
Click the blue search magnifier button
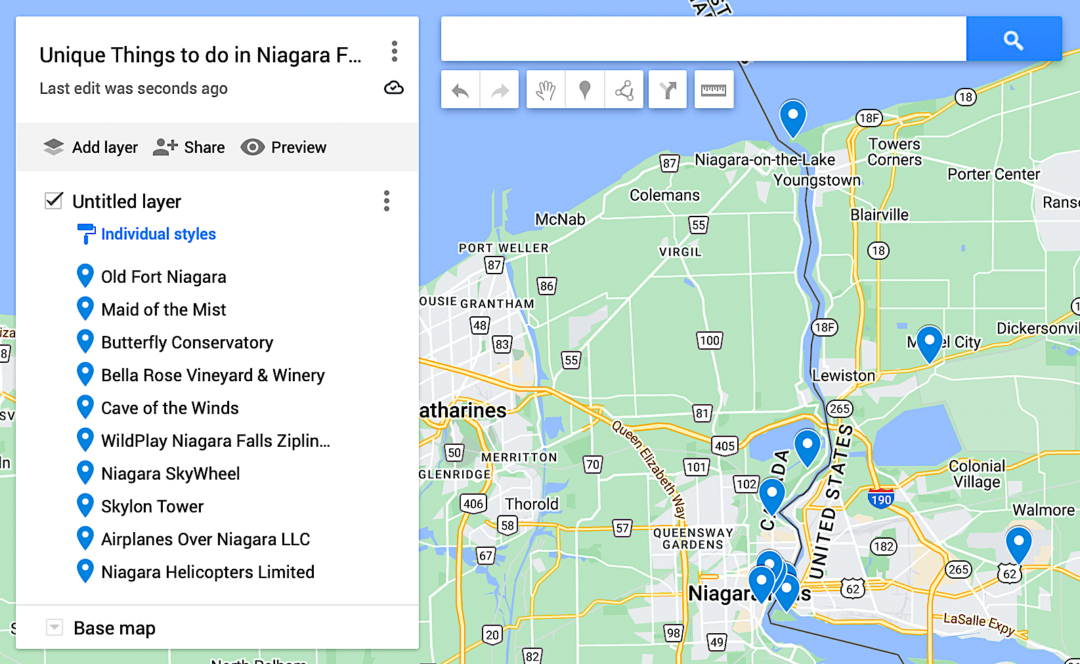pyautogui.click(x=1013, y=39)
